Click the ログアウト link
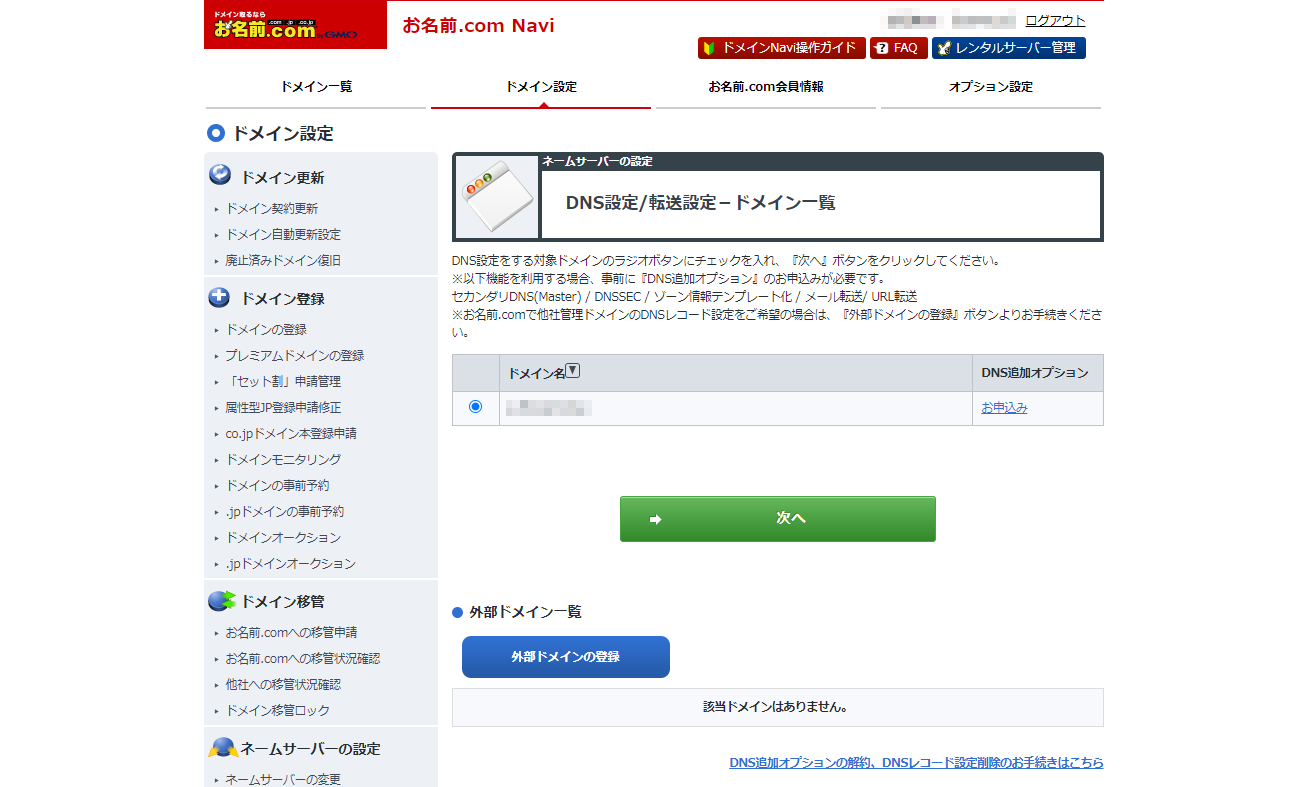This screenshot has width=1307, height=787. pyautogui.click(x=1055, y=21)
